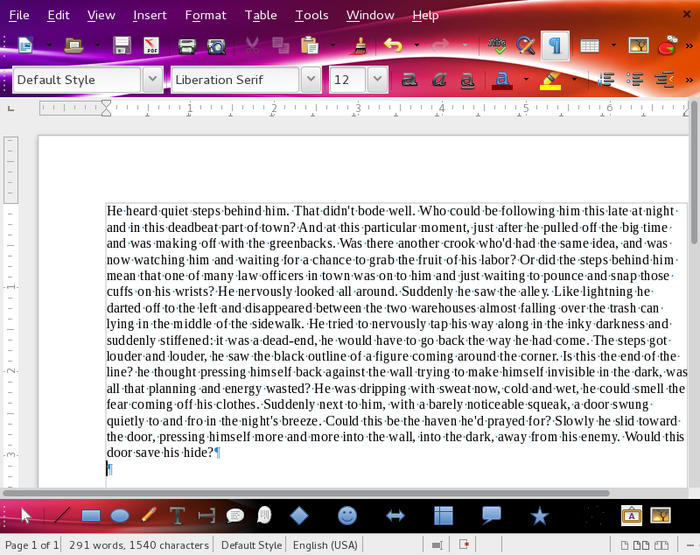Image resolution: width=700 pixels, height=555 pixels.
Task: Select the Vertical Callouts tool
Action: [x=264, y=515]
